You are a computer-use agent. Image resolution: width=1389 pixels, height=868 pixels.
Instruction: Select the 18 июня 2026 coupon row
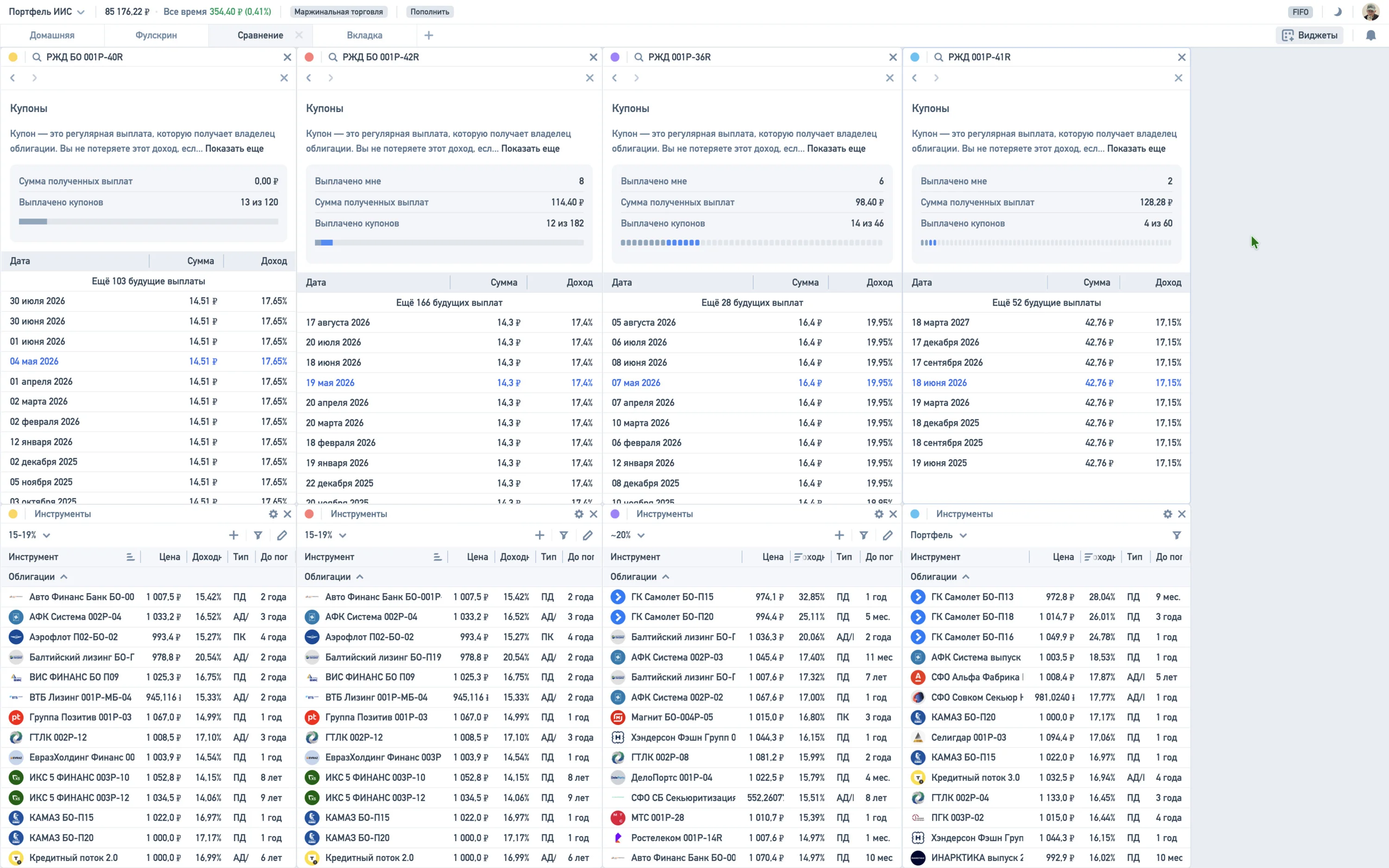pyautogui.click(x=1046, y=383)
